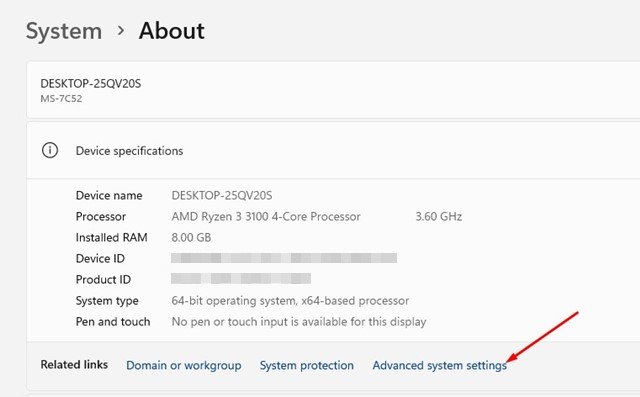640x397 pixels.
Task: Open the System protection link
Action: pos(307,365)
